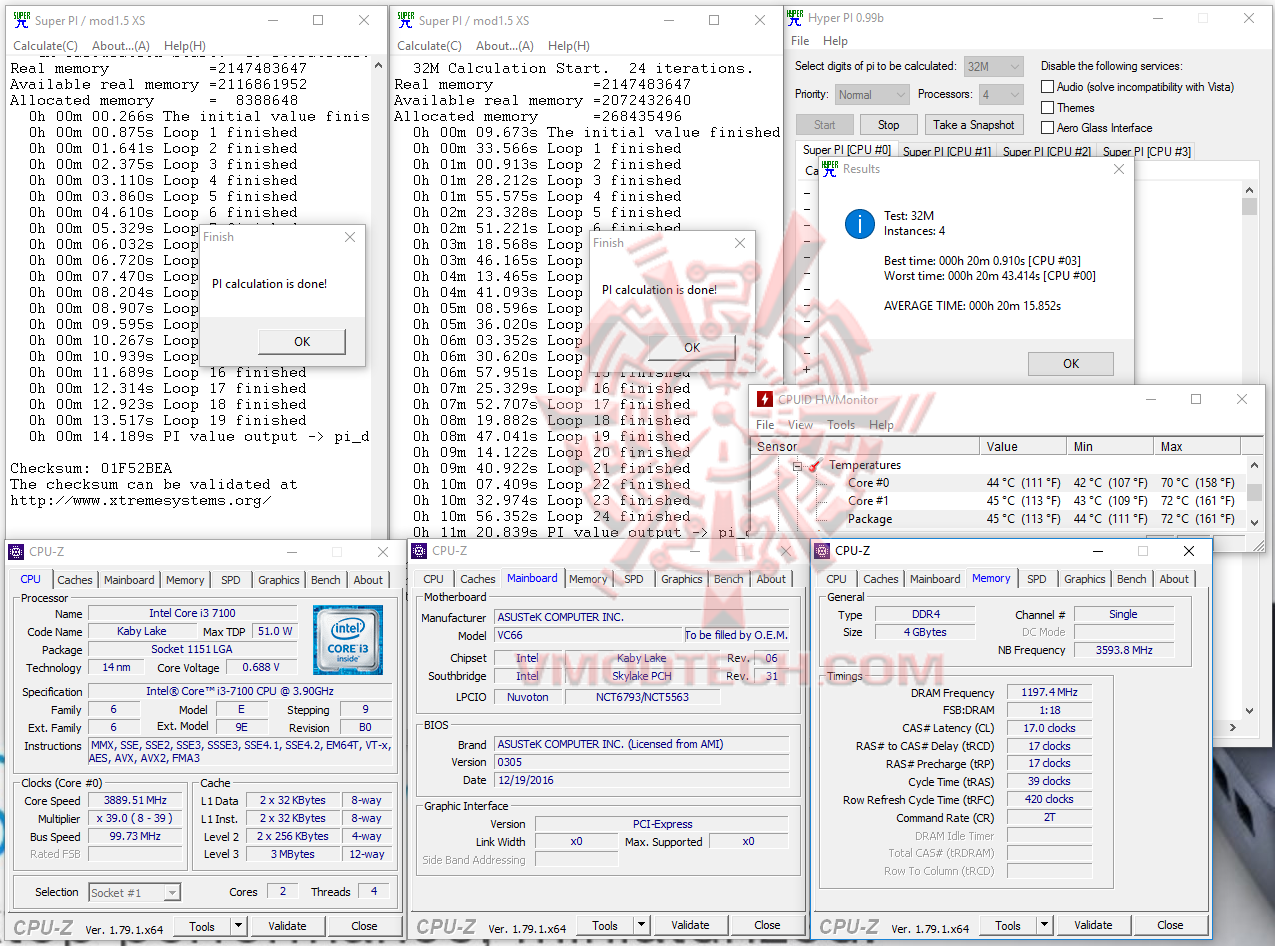The image size is (1275, 946).
Task: Click the CPU-Z icon in the Memory window title
Action: coord(823,550)
